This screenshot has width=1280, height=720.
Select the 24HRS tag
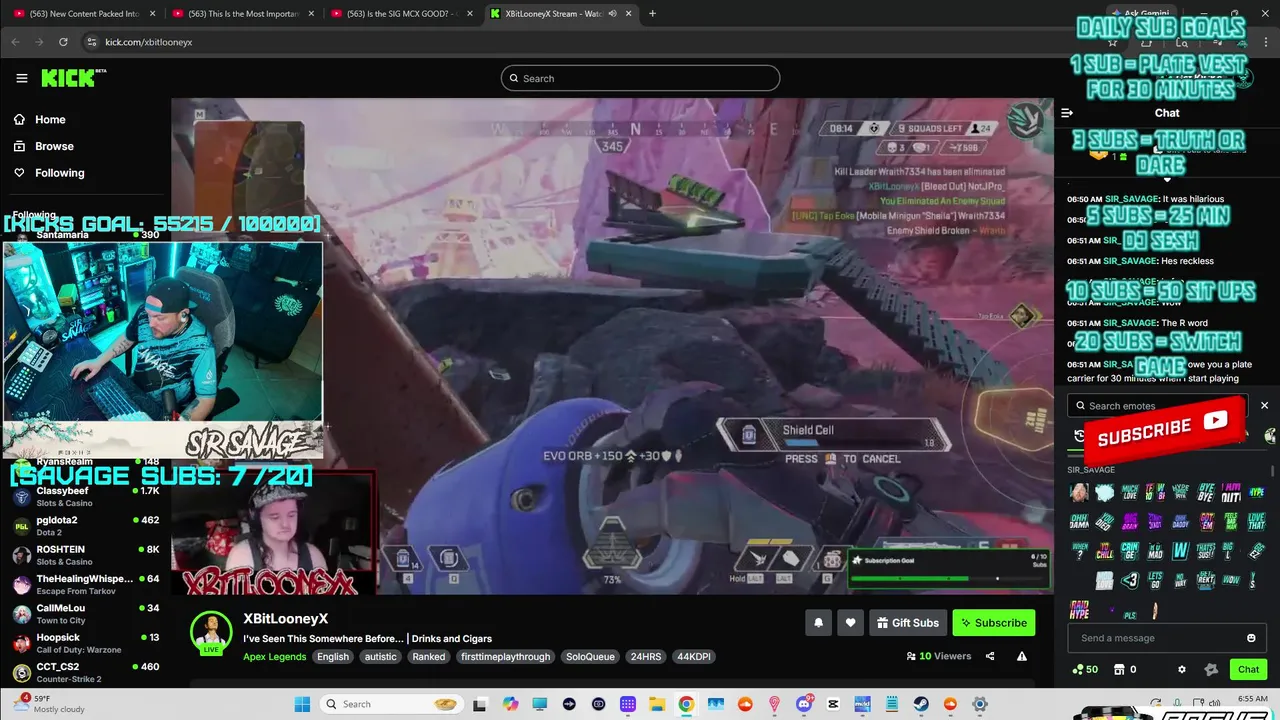pos(645,657)
